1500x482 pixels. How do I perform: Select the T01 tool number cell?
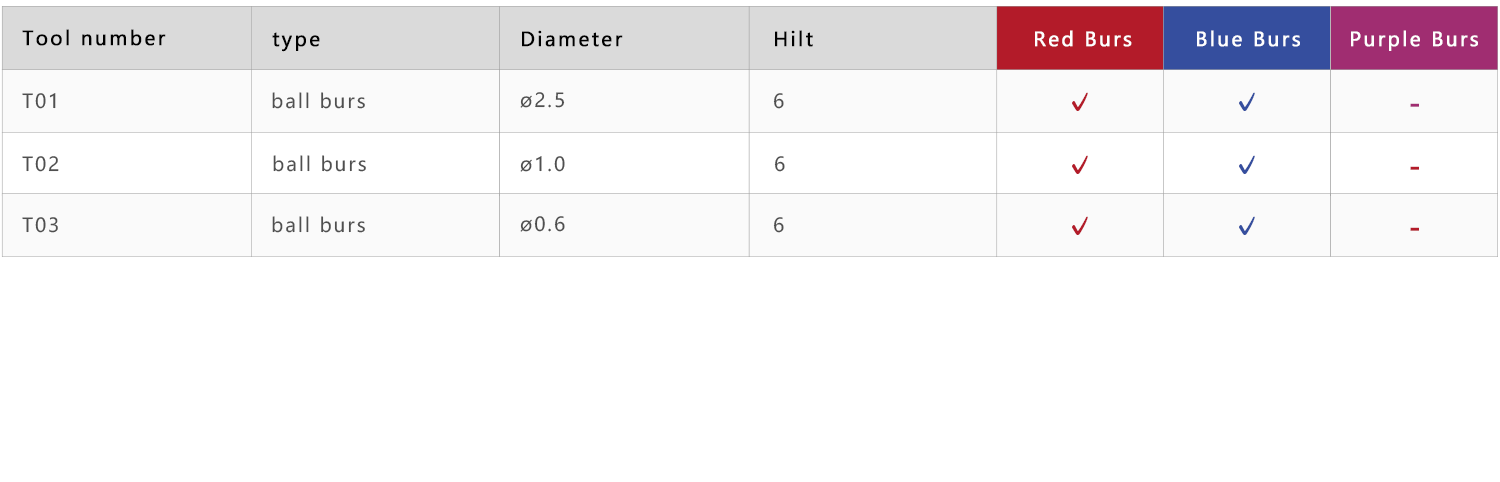(x=127, y=101)
